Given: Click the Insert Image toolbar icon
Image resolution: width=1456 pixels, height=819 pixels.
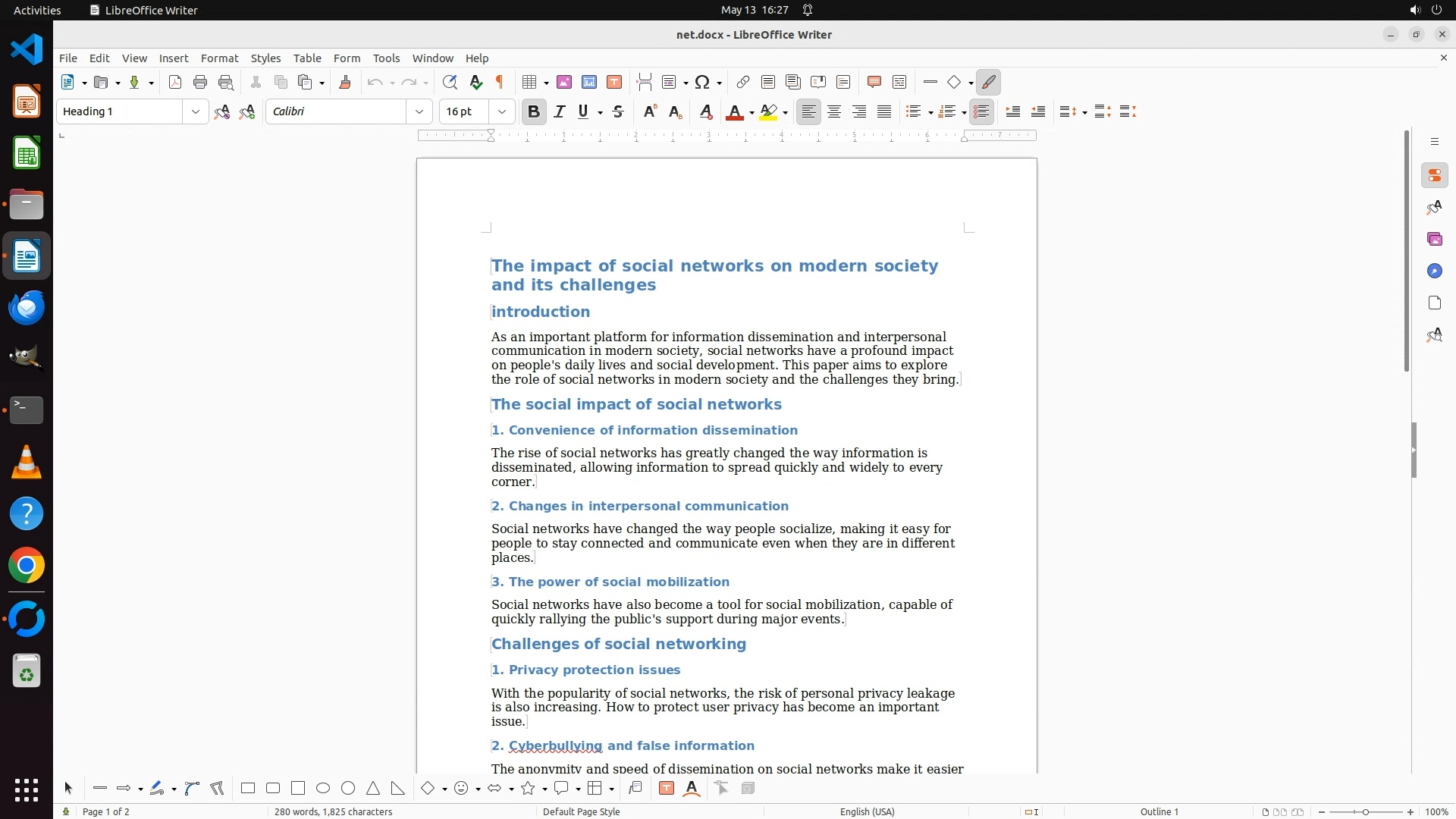Looking at the screenshot, I should (564, 83).
